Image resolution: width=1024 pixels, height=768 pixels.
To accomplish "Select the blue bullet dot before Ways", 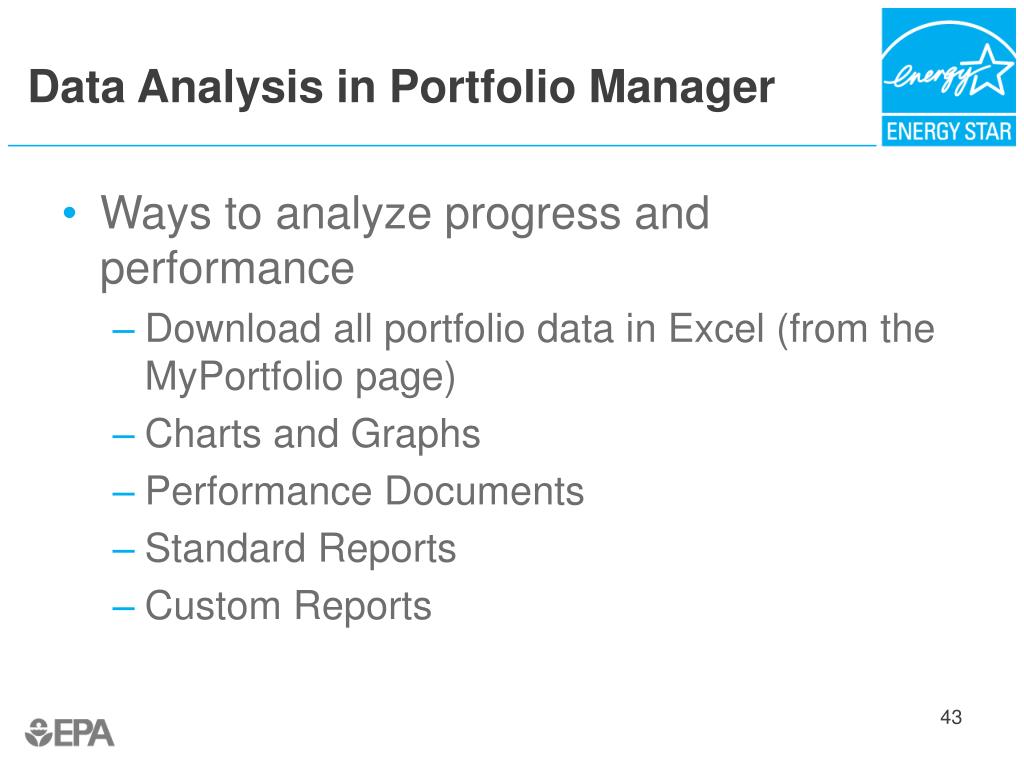I will [70, 213].
